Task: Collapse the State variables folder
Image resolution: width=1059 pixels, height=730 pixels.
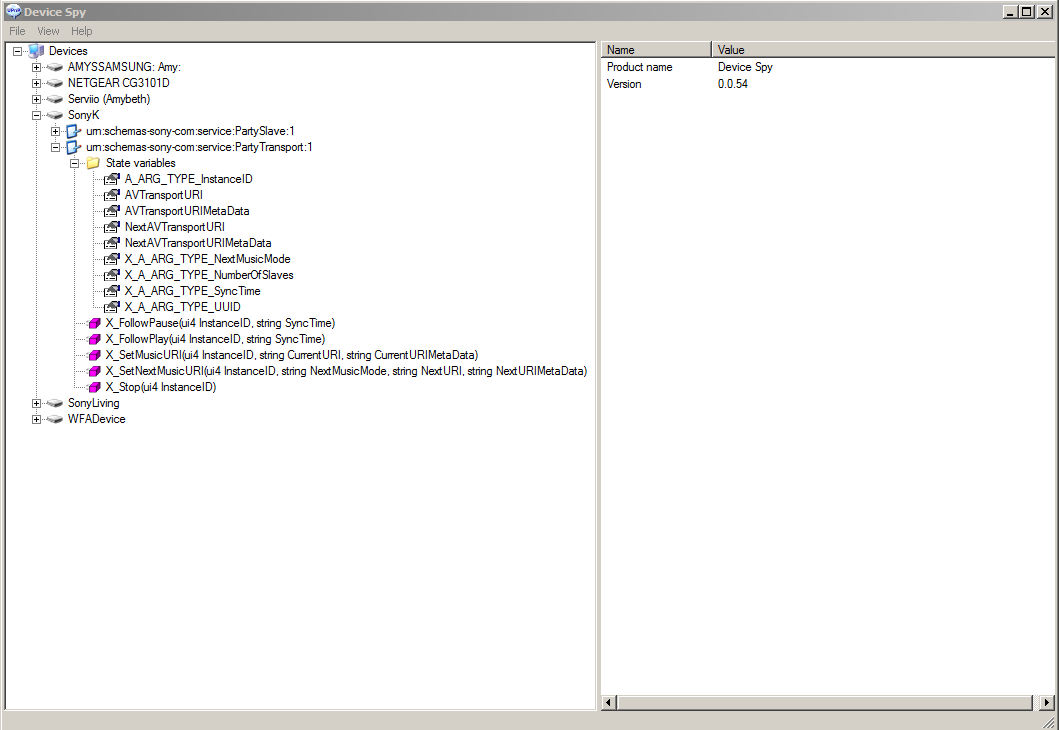Action: pos(75,163)
